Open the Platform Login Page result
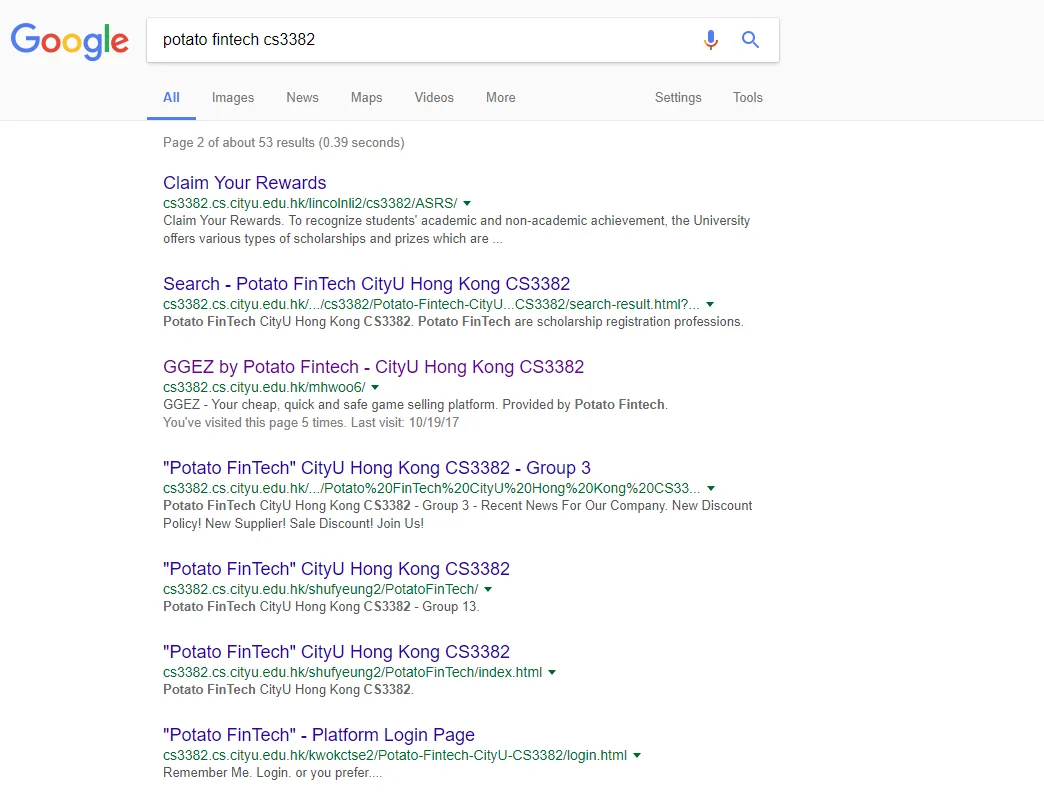 pyautogui.click(x=319, y=735)
